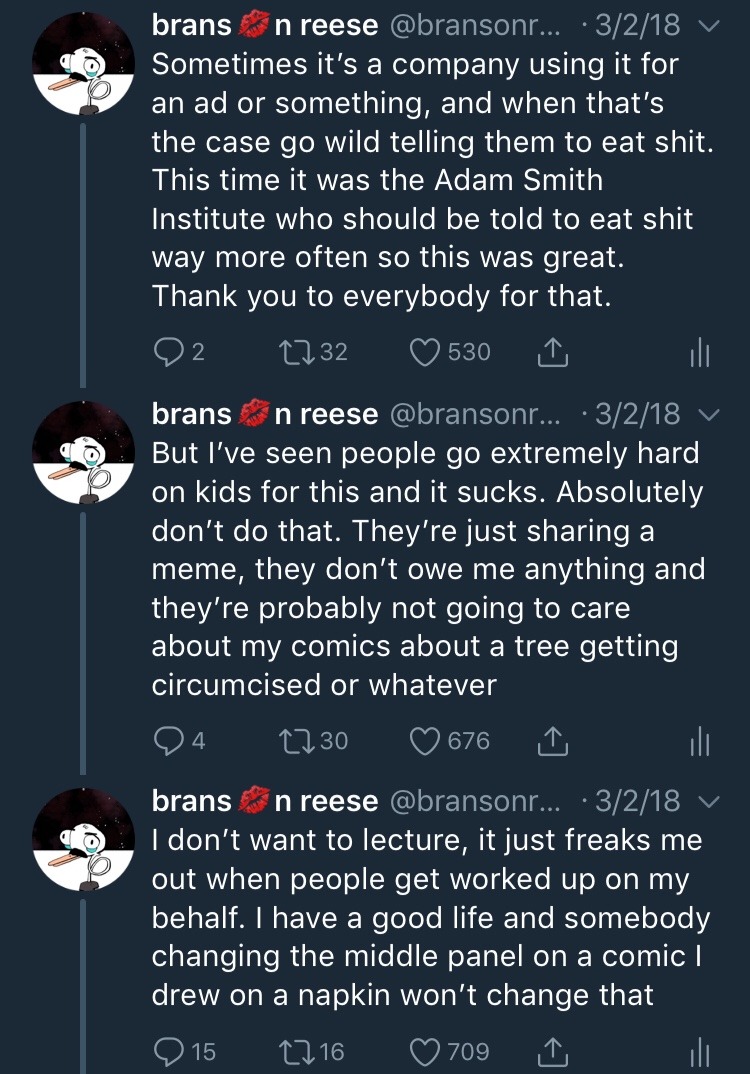
Task: Open the profile picture on the first tweet
Action: 85,66
